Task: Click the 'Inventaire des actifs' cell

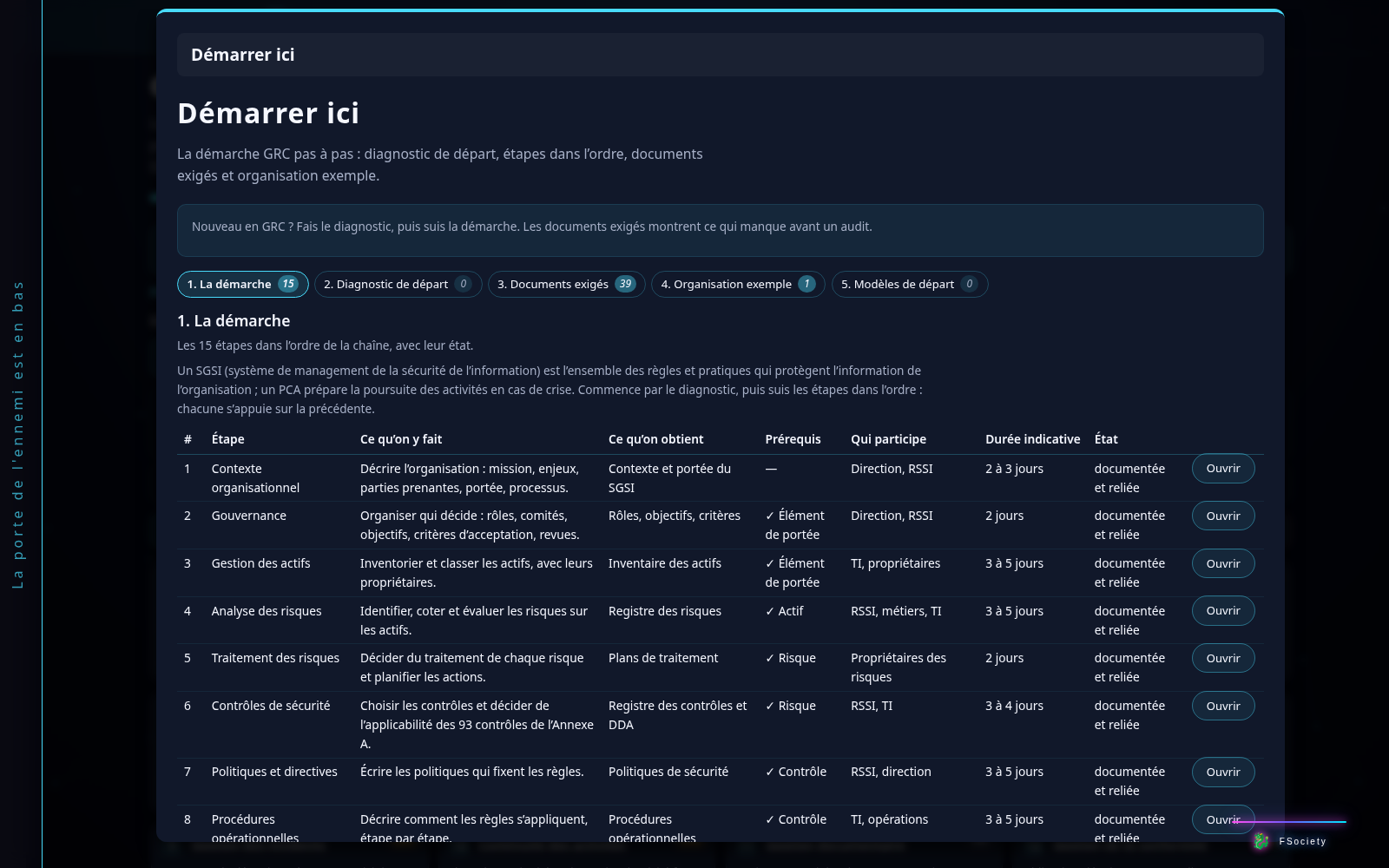Action: pos(665,563)
